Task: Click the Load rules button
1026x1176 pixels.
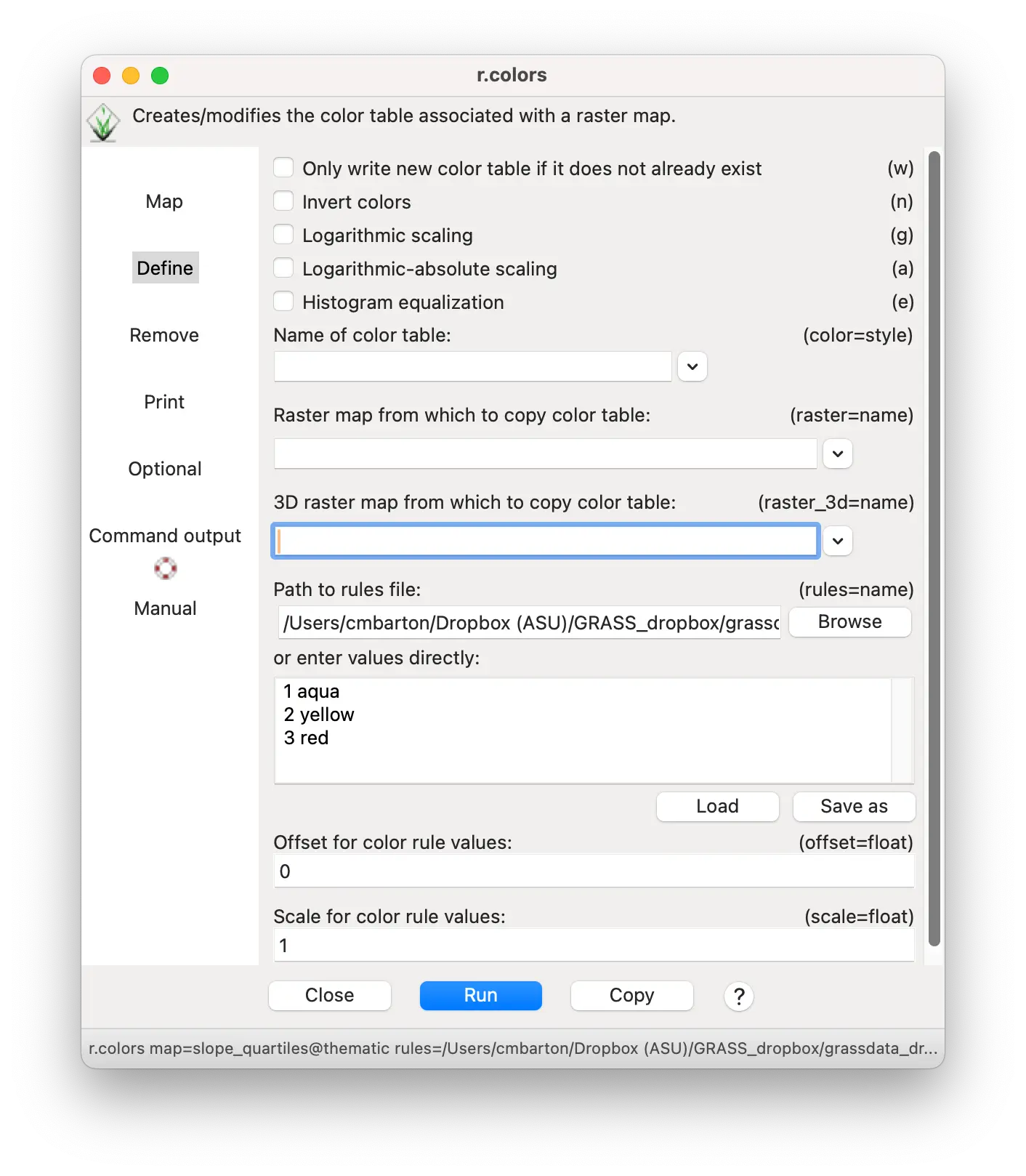Action: coord(717,806)
